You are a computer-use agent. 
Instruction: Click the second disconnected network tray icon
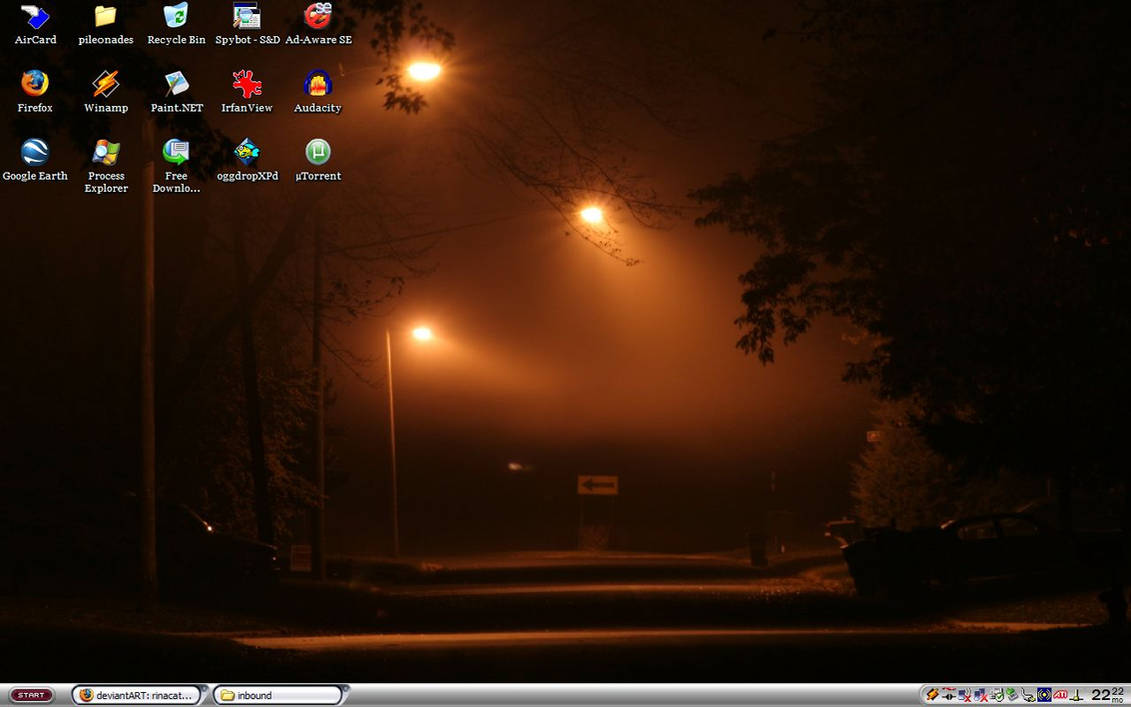(x=981, y=695)
